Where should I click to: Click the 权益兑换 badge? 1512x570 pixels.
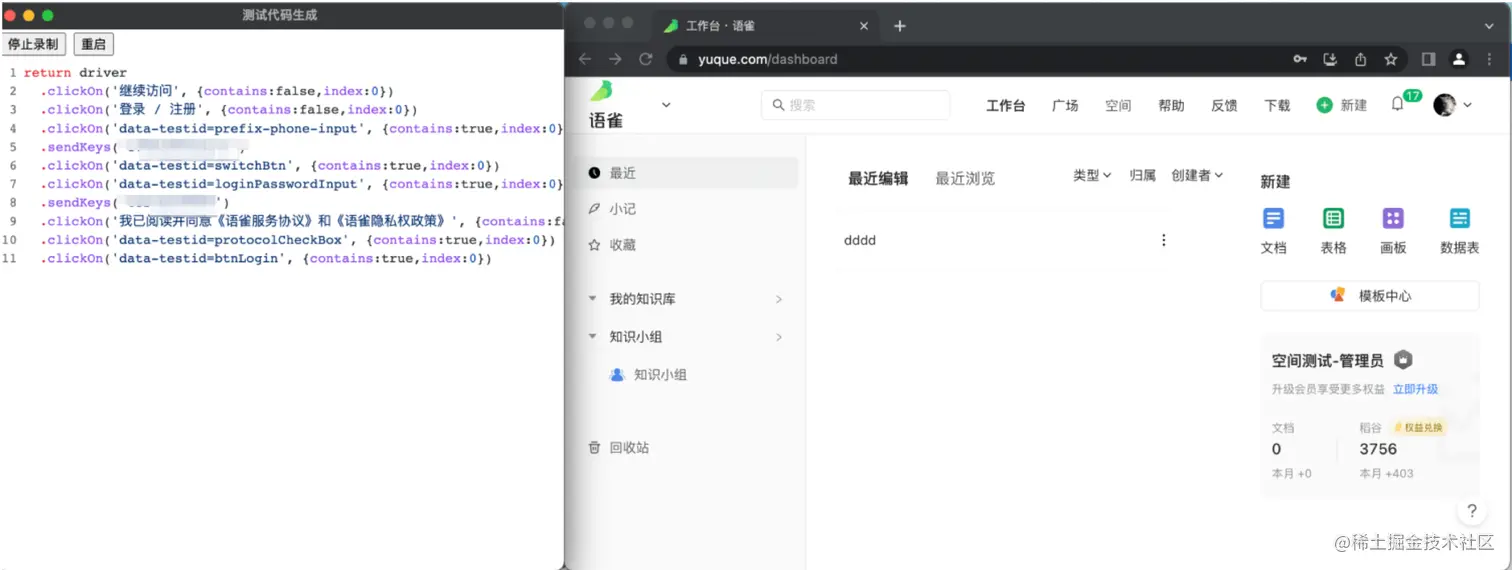coord(1420,427)
